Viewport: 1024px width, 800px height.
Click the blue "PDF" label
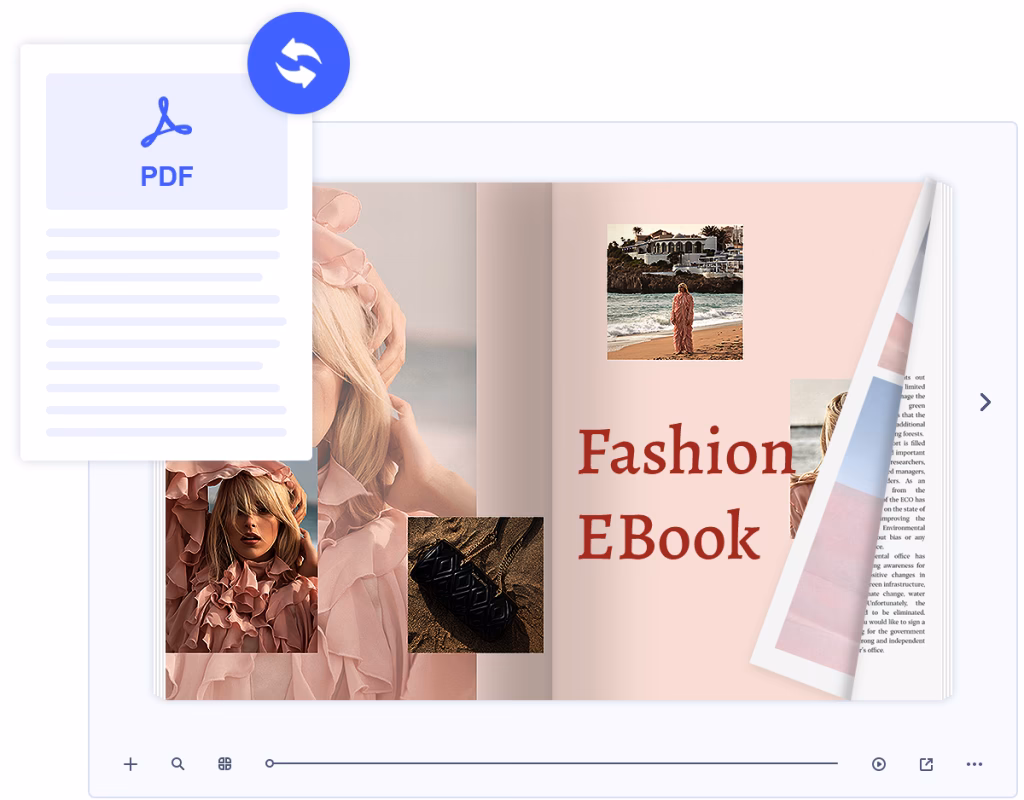click(166, 177)
